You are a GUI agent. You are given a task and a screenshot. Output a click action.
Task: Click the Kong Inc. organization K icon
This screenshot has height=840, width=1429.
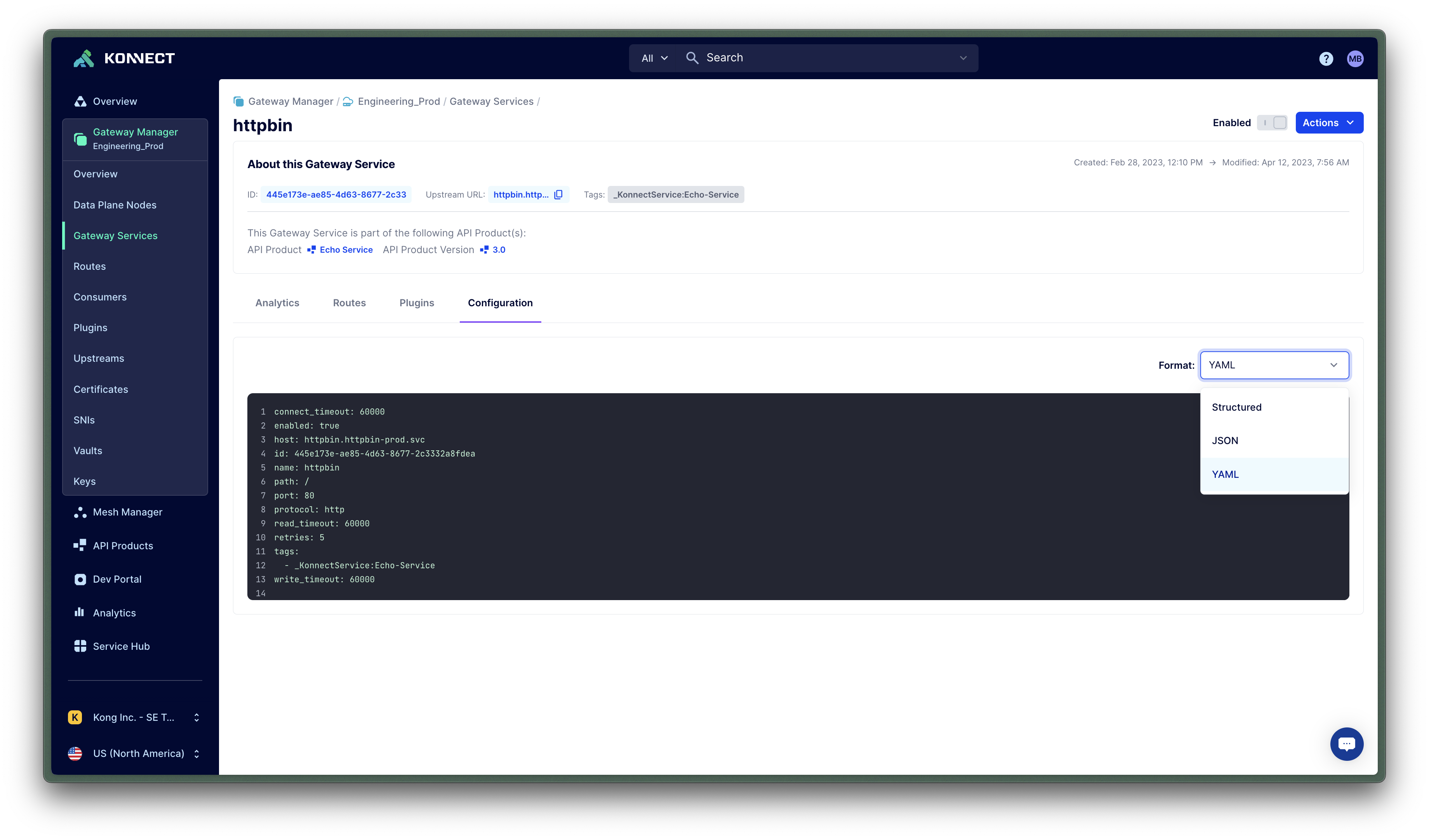(x=75, y=717)
